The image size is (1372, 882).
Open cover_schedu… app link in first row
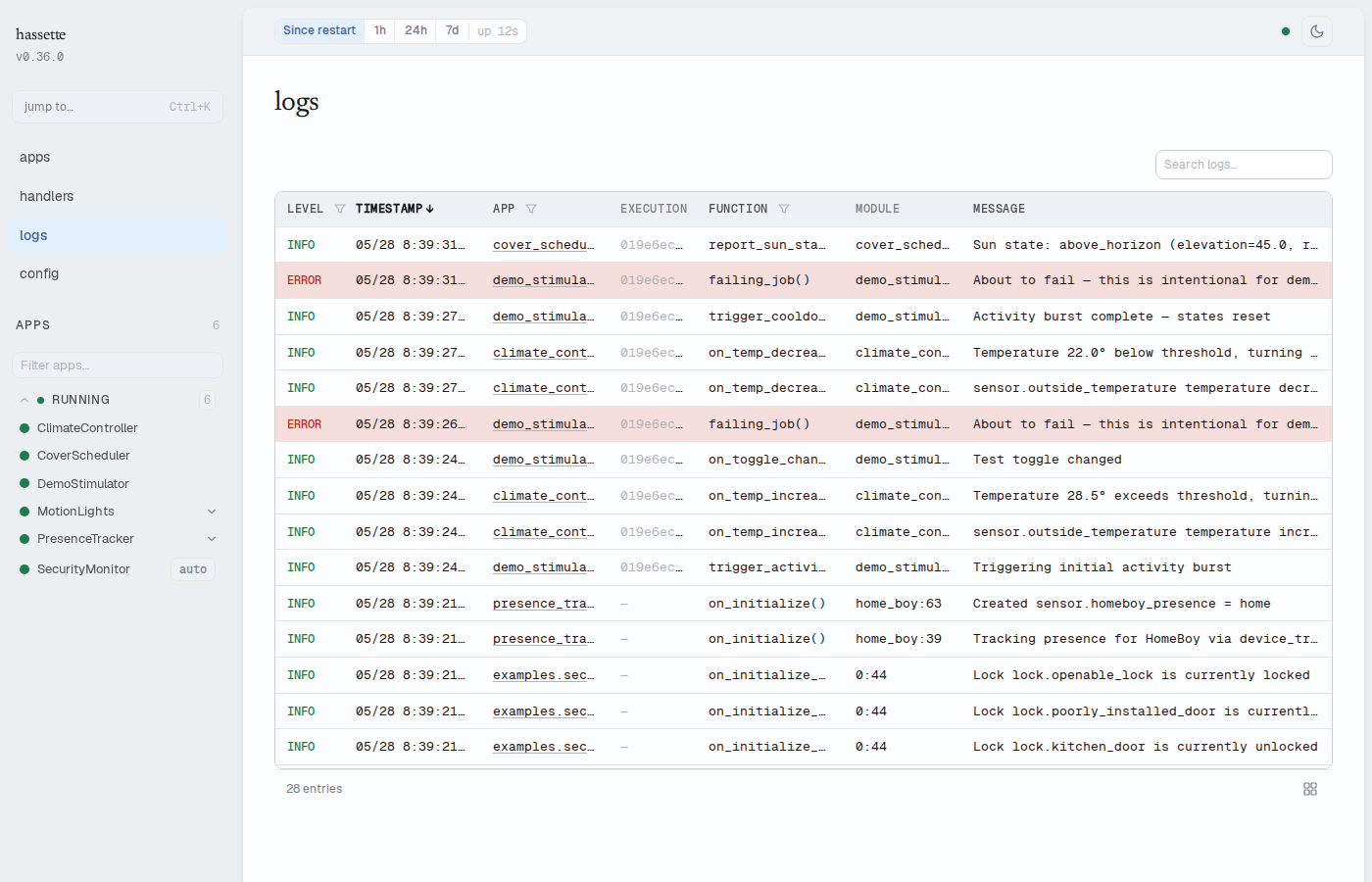[x=543, y=245]
